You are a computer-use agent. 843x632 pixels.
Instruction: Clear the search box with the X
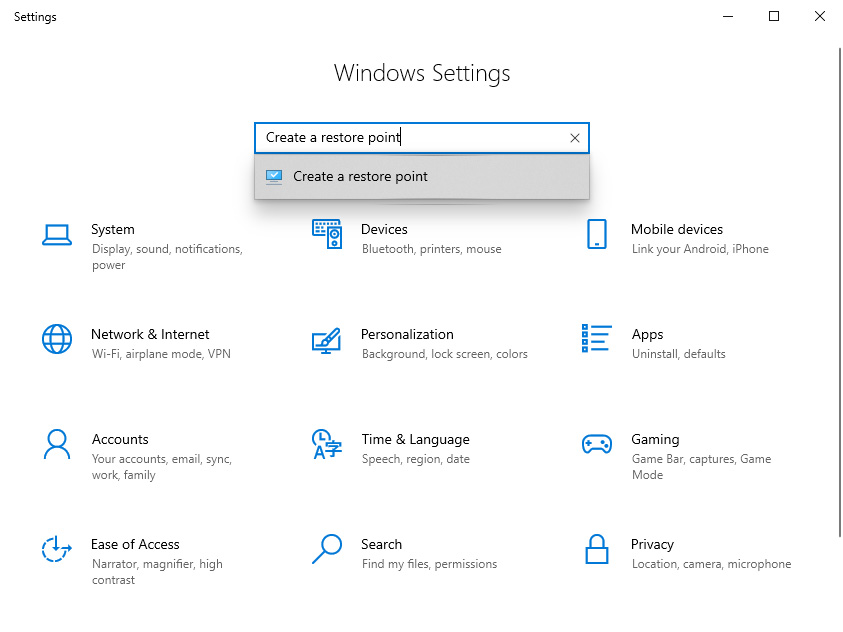[x=575, y=138]
